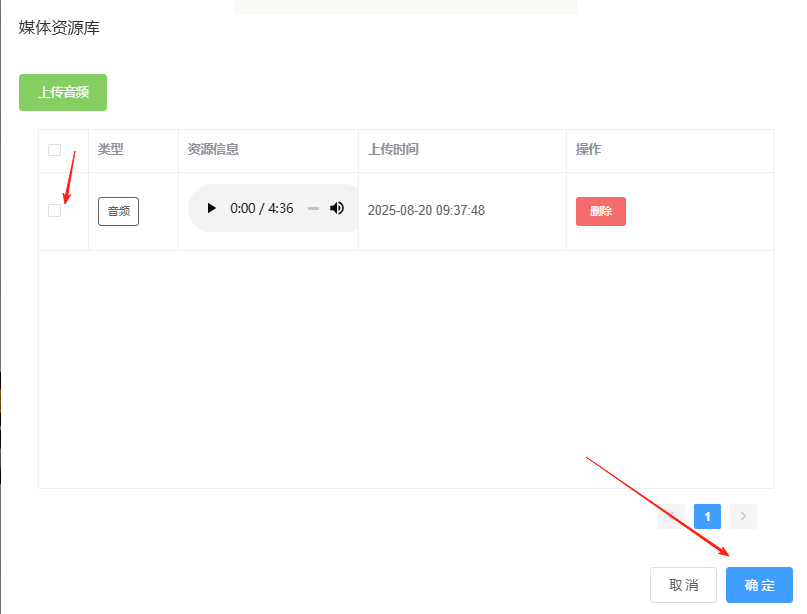Image resolution: width=807 pixels, height=614 pixels.
Task: Click the 媒体资源库 dialog title
Action: 59,27
